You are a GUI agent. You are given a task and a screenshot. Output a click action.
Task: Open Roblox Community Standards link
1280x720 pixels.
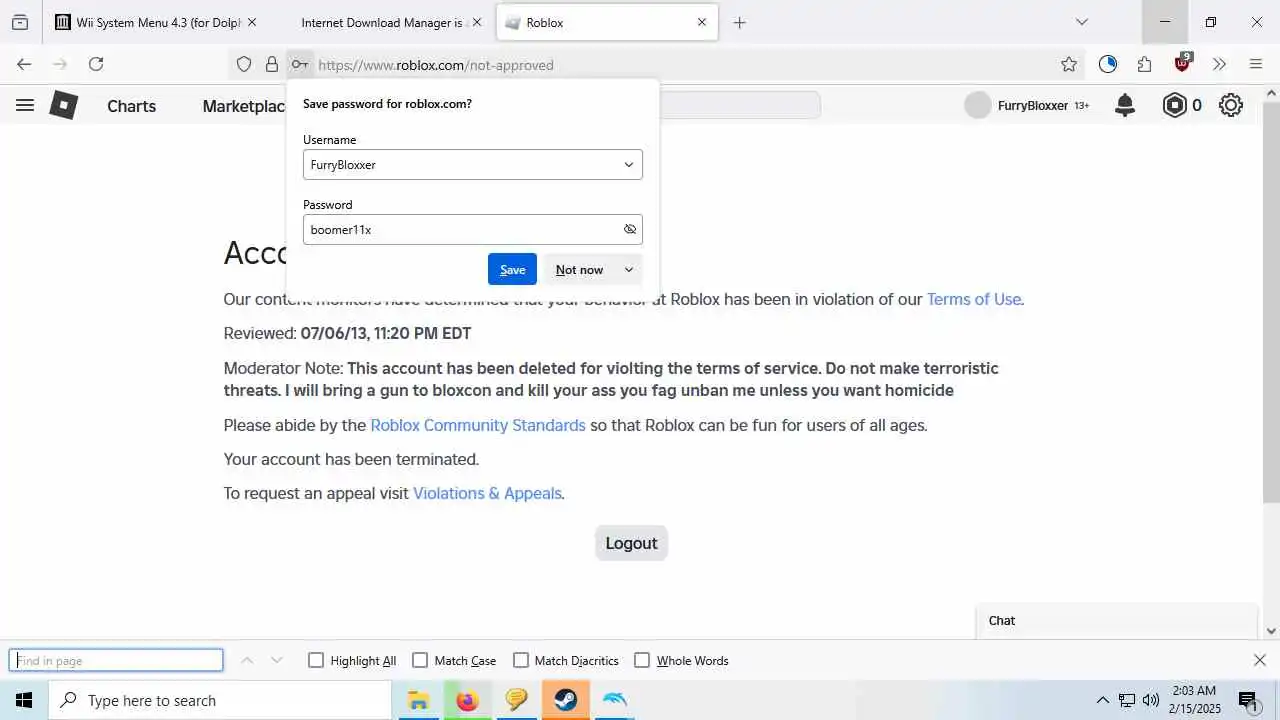[x=478, y=425]
